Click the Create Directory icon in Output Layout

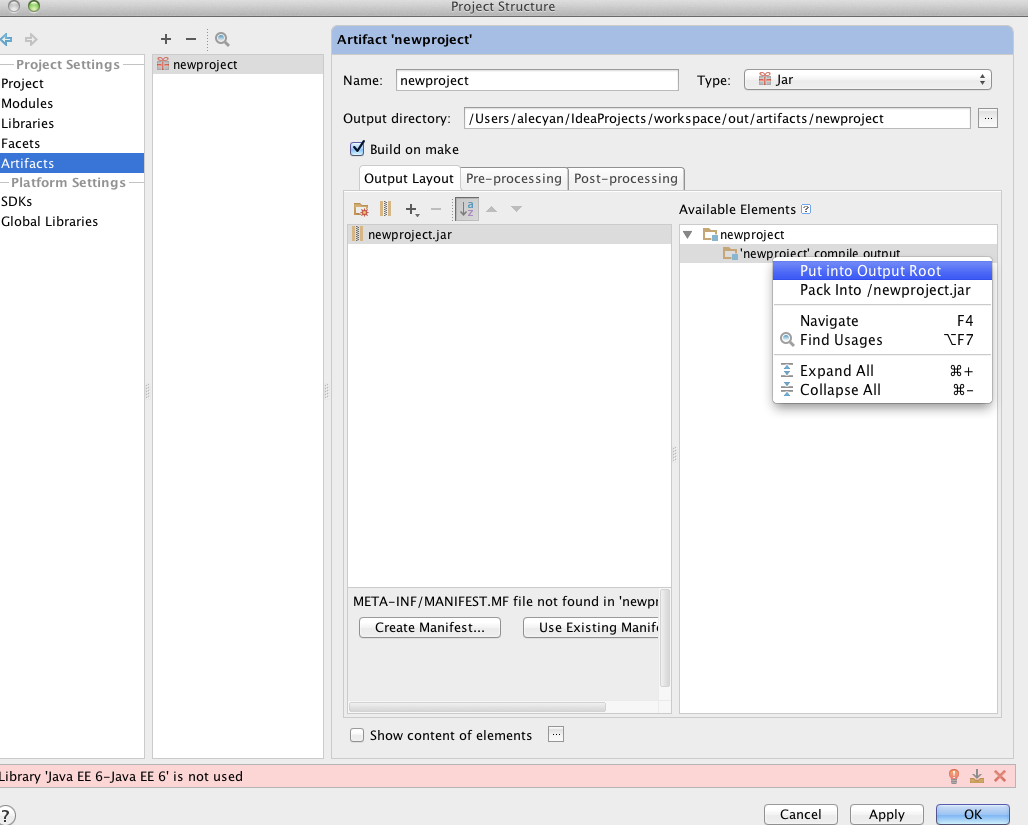tap(361, 209)
